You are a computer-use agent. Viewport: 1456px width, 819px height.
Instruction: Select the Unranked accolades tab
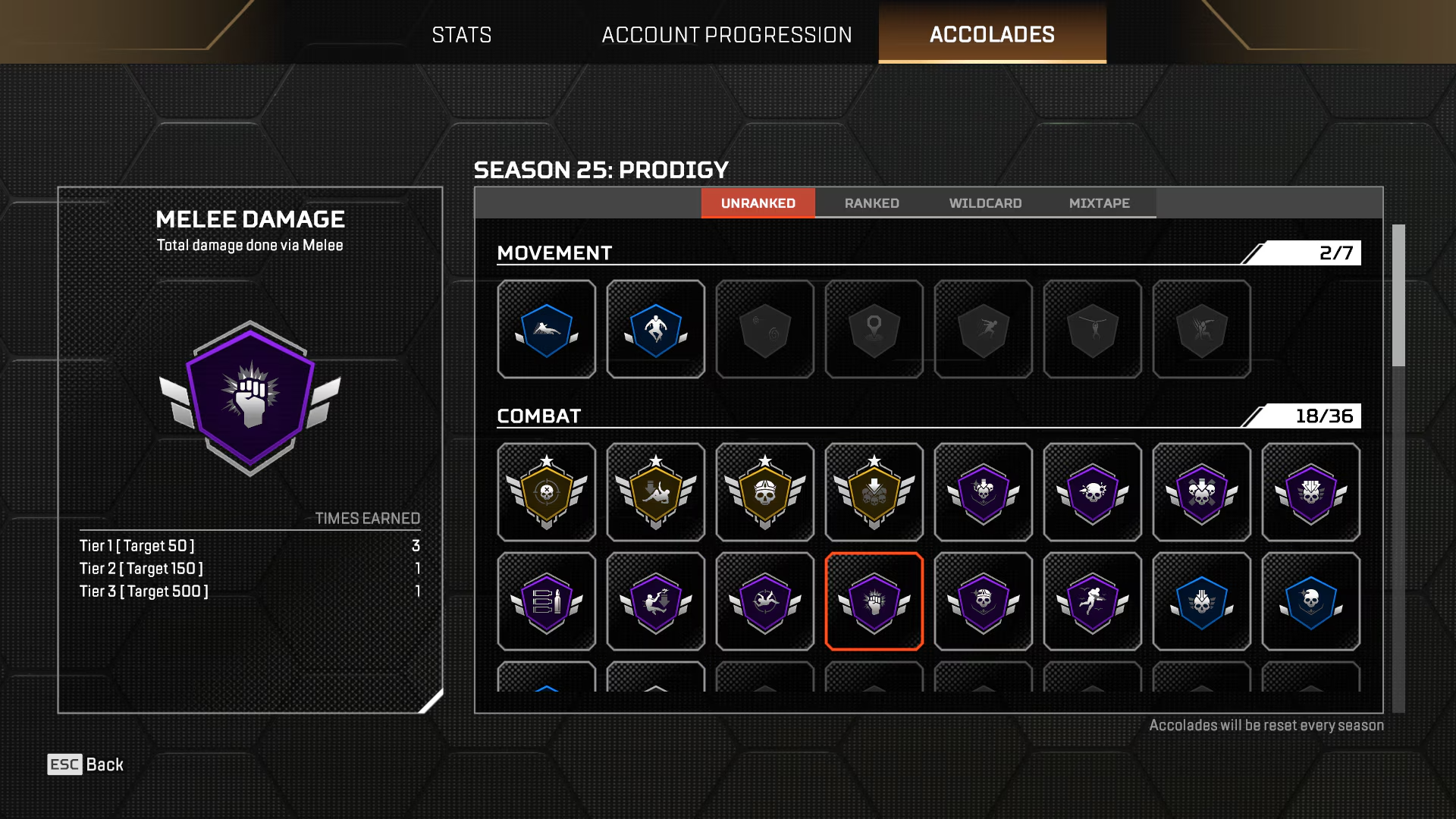coord(758,203)
